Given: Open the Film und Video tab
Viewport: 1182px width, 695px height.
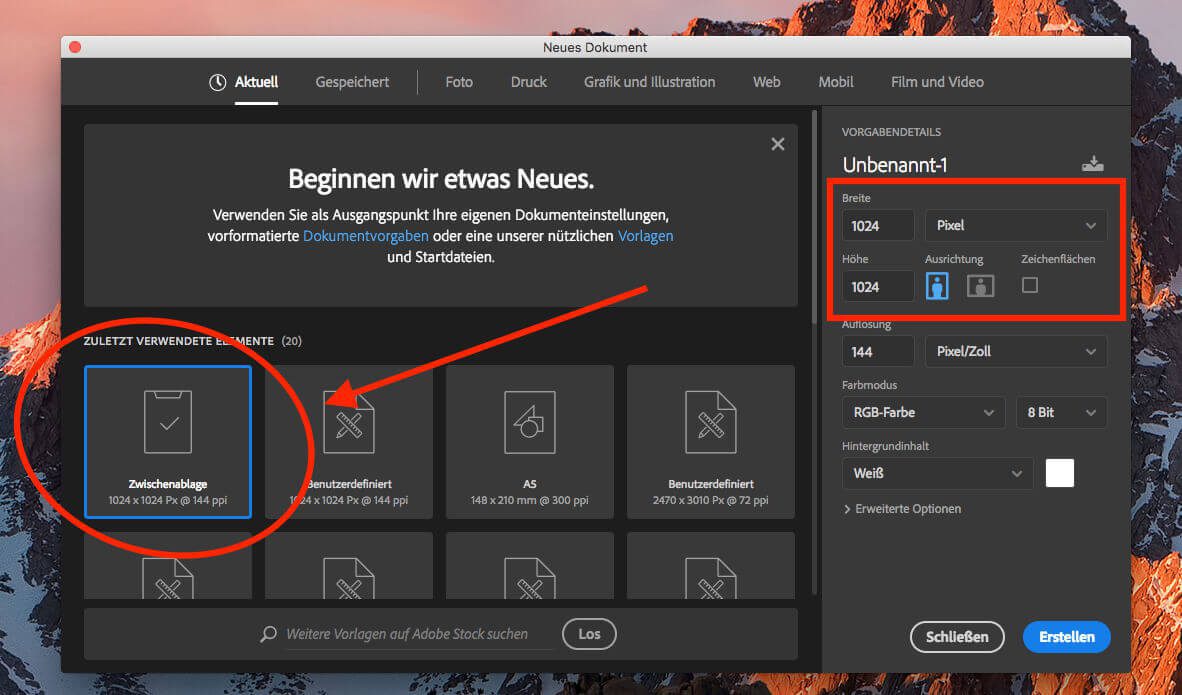Looking at the screenshot, I should [937, 82].
